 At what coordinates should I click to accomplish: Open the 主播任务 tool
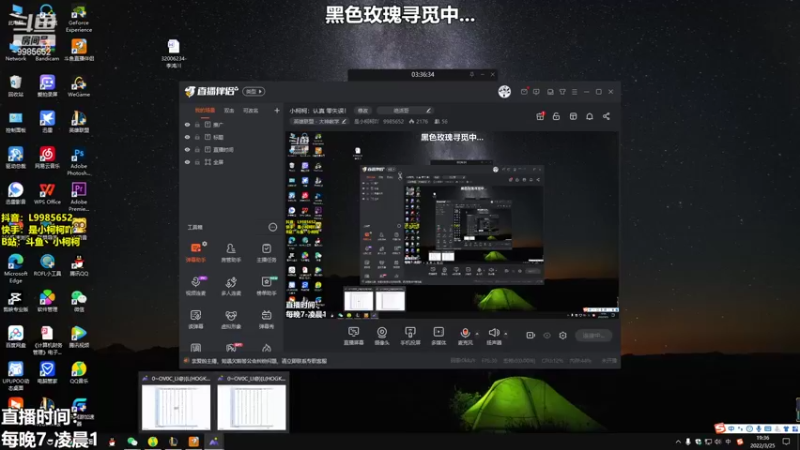pos(266,253)
